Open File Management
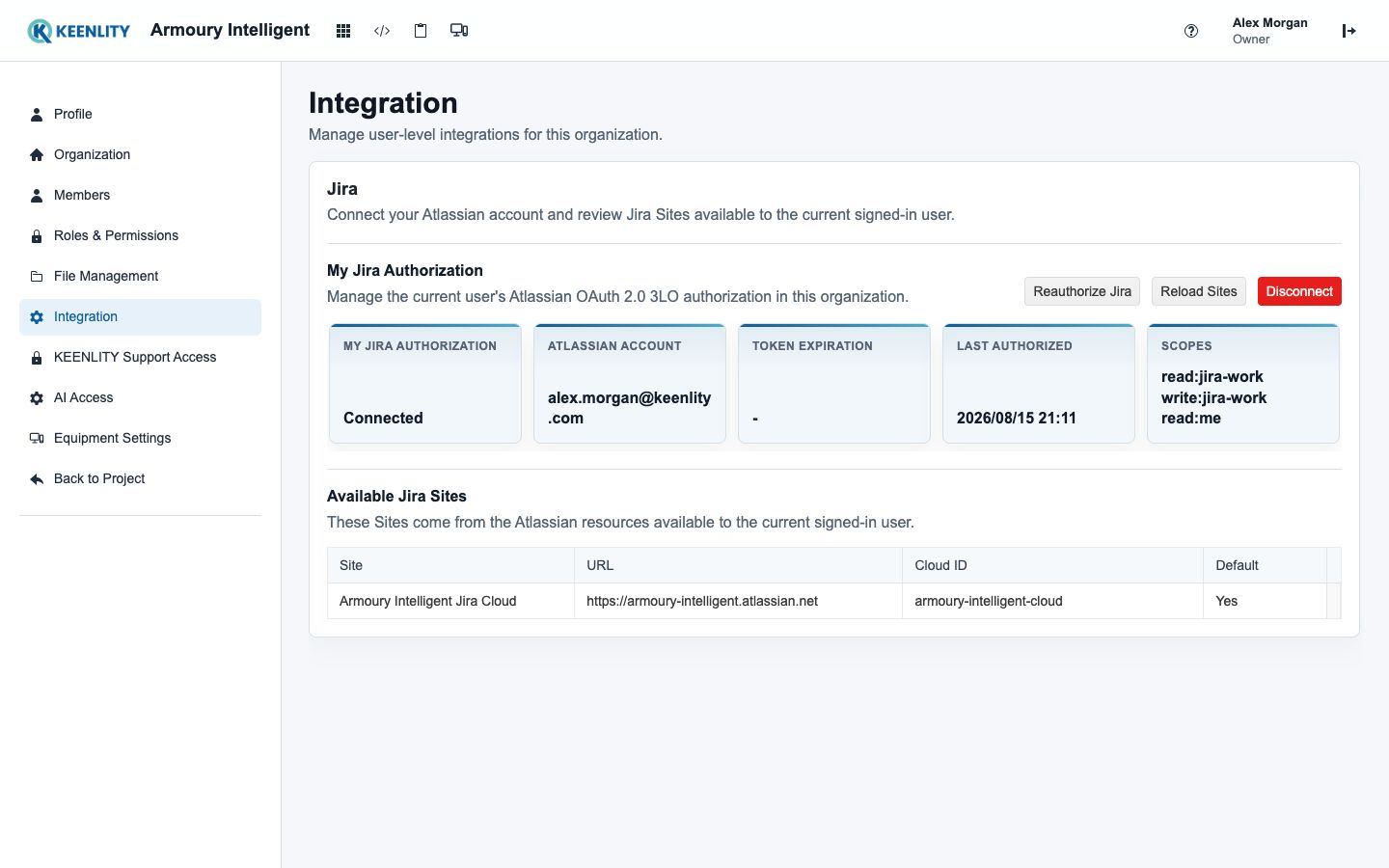 [140, 276]
